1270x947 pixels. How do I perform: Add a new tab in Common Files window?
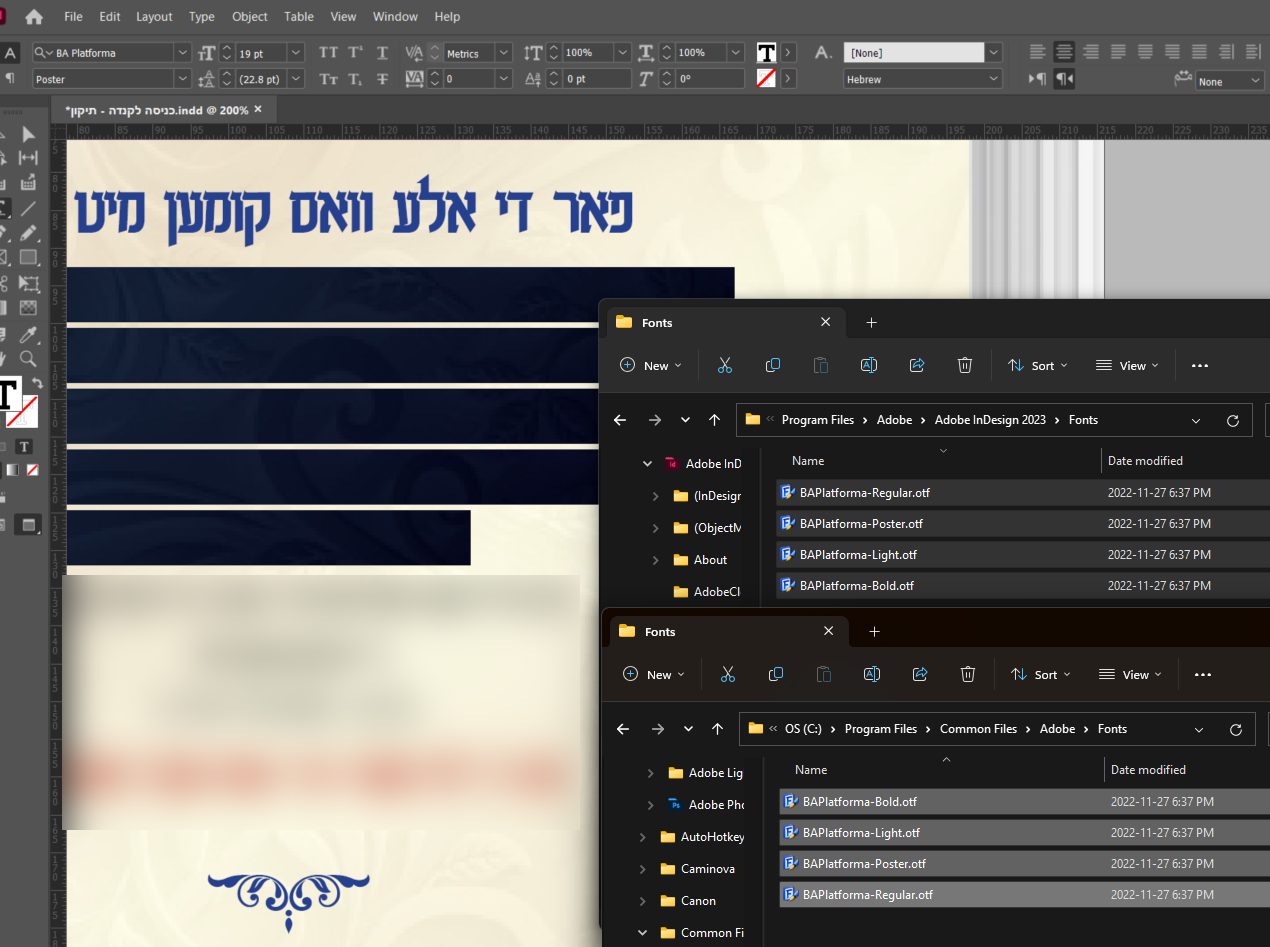point(874,632)
